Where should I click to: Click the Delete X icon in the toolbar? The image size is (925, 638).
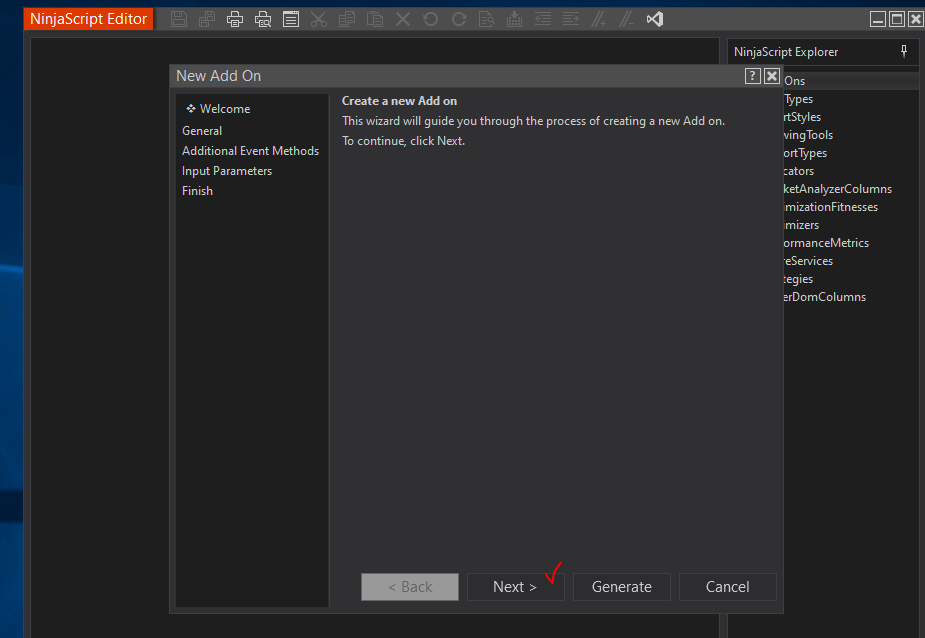403,19
